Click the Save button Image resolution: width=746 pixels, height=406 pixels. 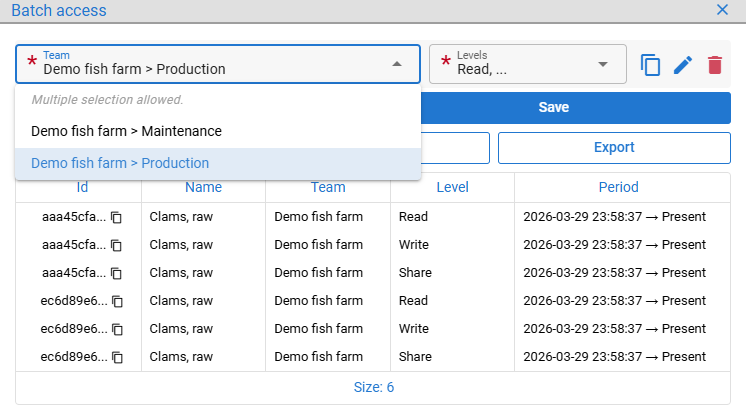(x=576, y=108)
